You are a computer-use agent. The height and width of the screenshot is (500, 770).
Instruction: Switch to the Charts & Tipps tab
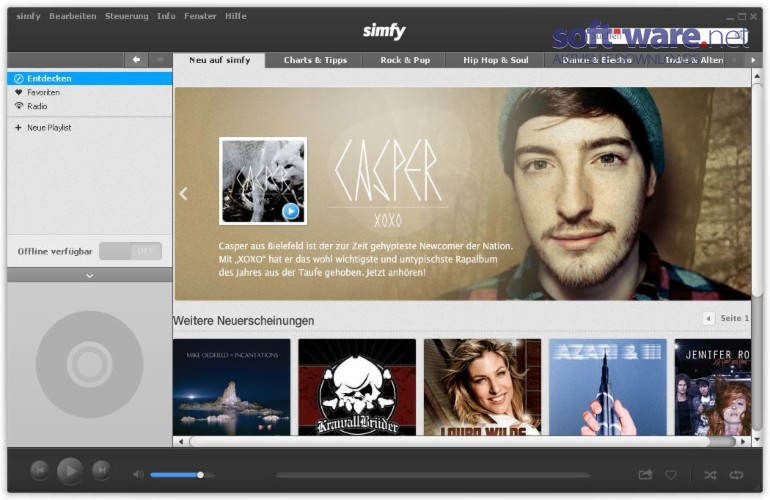click(315, 60)
